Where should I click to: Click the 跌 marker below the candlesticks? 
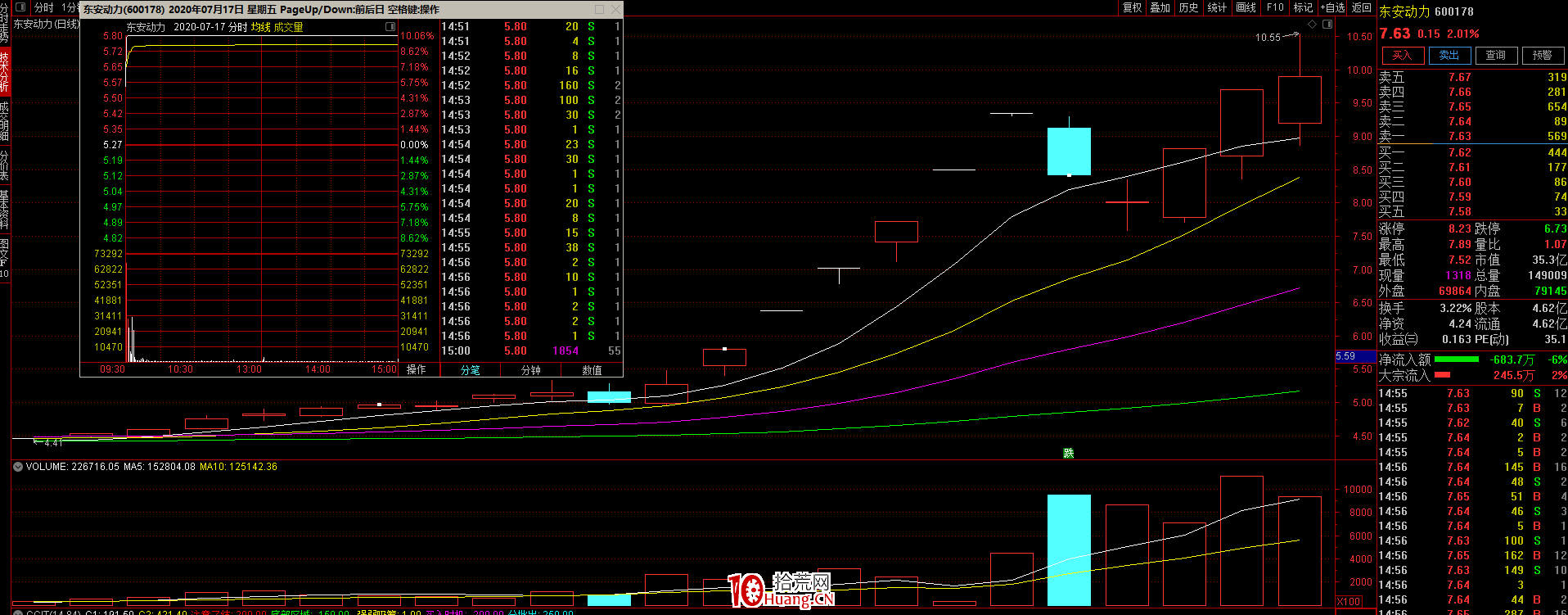1068,453
